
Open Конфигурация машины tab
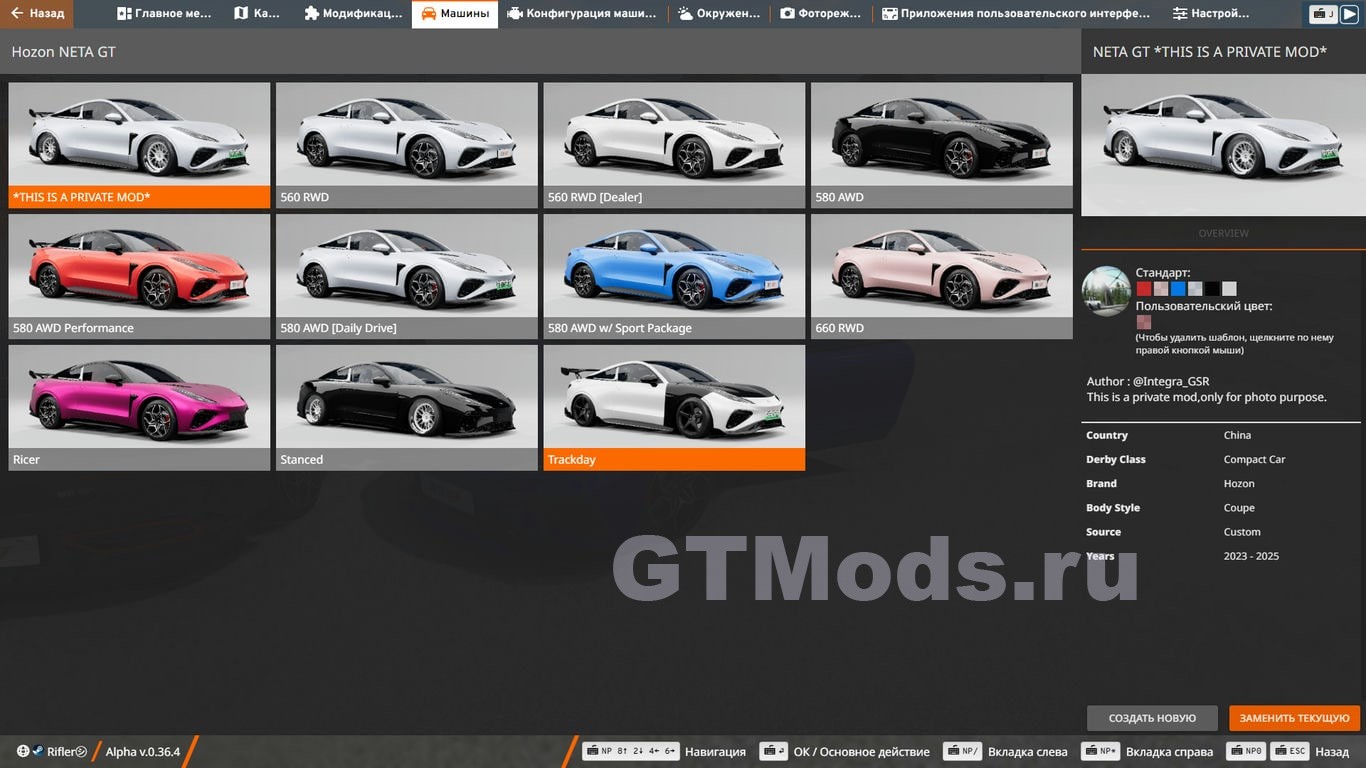click(582, 14)
